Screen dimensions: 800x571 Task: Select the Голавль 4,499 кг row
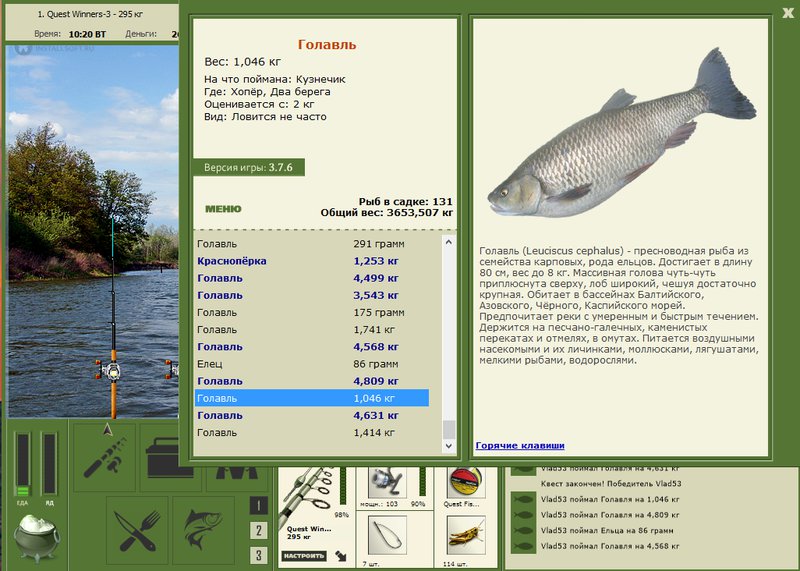(312, 278)
